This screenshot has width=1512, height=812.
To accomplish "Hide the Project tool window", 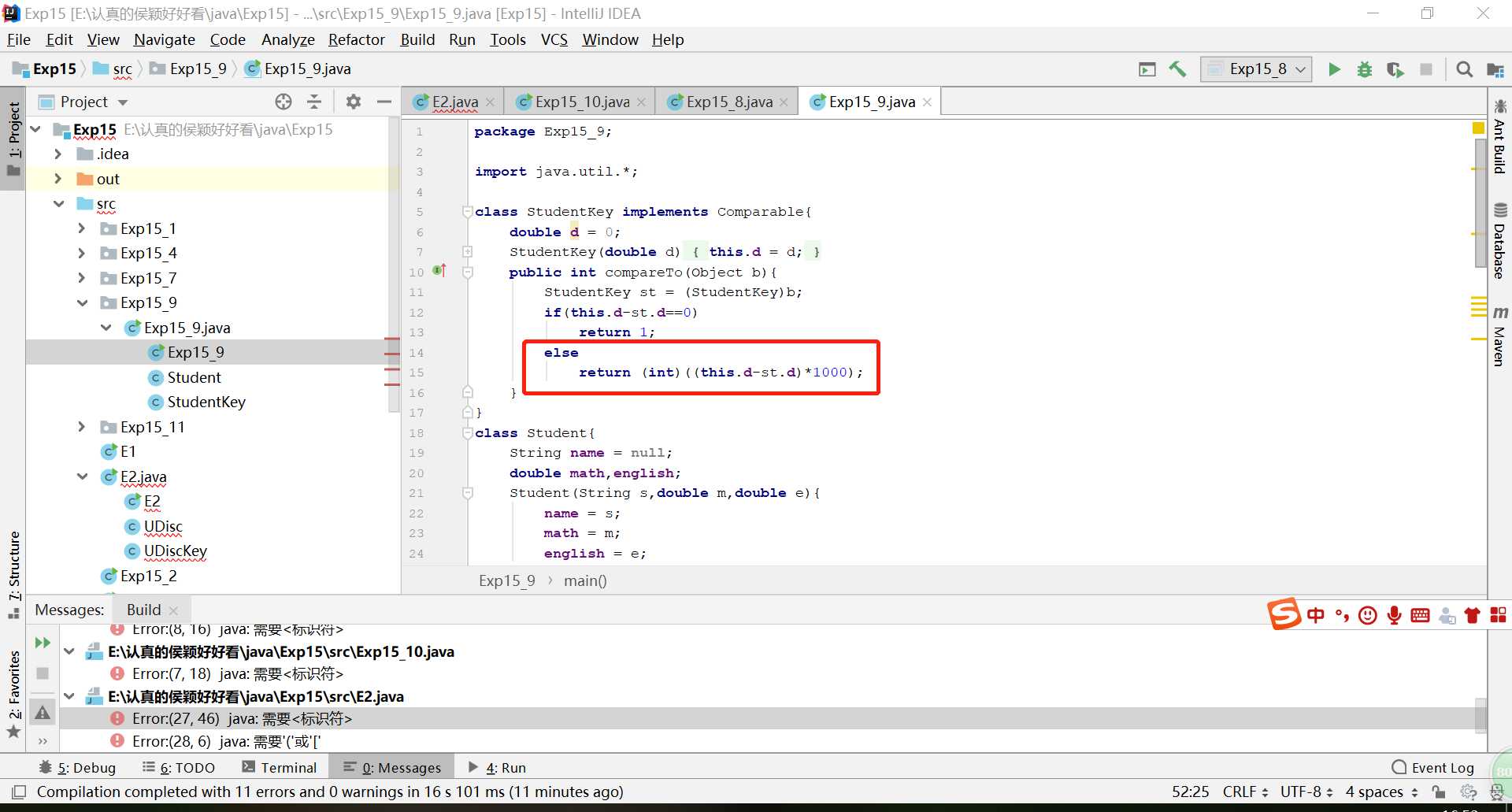I will [x=384, y=102].
